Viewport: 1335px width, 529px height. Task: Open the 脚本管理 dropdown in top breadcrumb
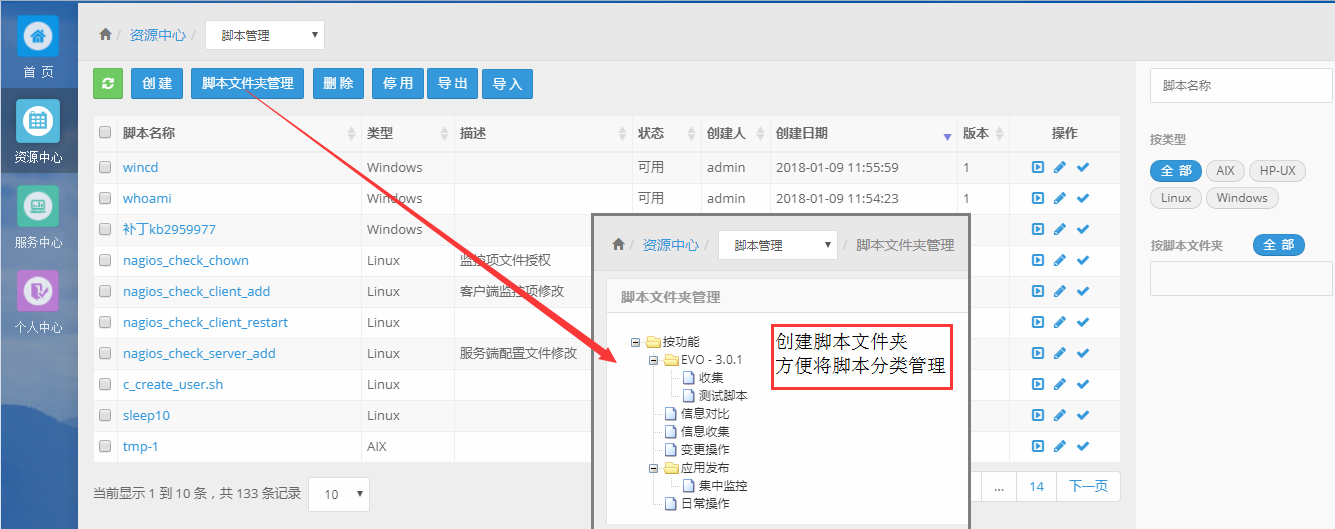click(265, 35)
